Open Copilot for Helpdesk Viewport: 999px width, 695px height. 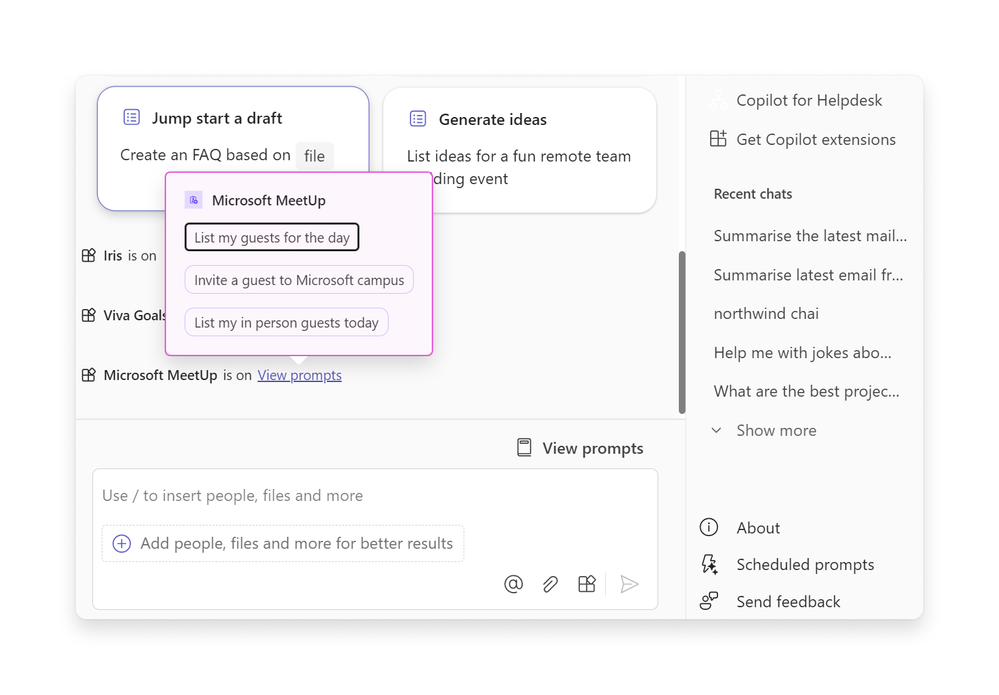click(x=797, y=100)
